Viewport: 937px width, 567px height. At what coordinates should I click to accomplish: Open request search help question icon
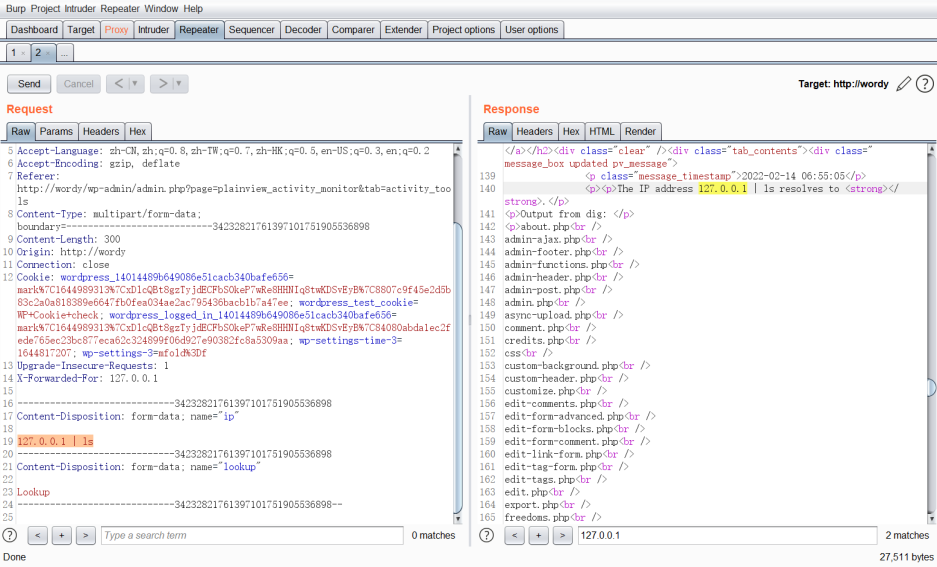coord(10,535)
